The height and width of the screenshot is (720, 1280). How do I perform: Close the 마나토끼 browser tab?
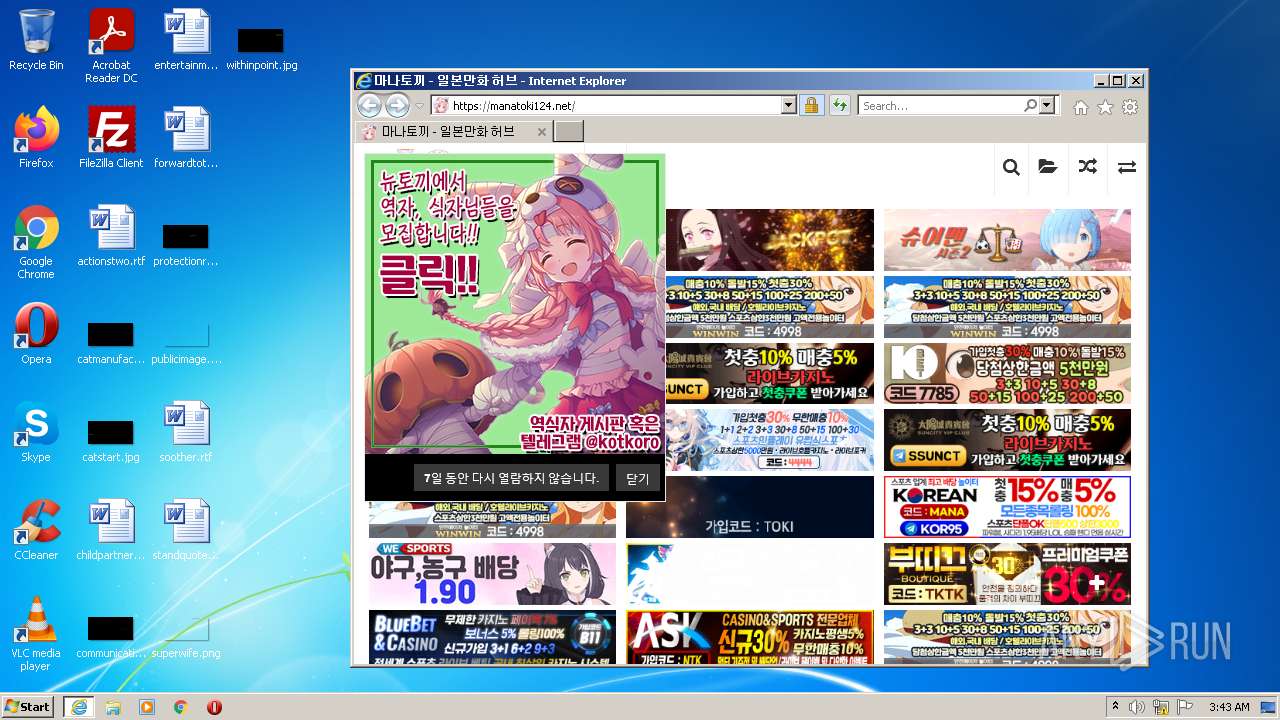(542, 132)
